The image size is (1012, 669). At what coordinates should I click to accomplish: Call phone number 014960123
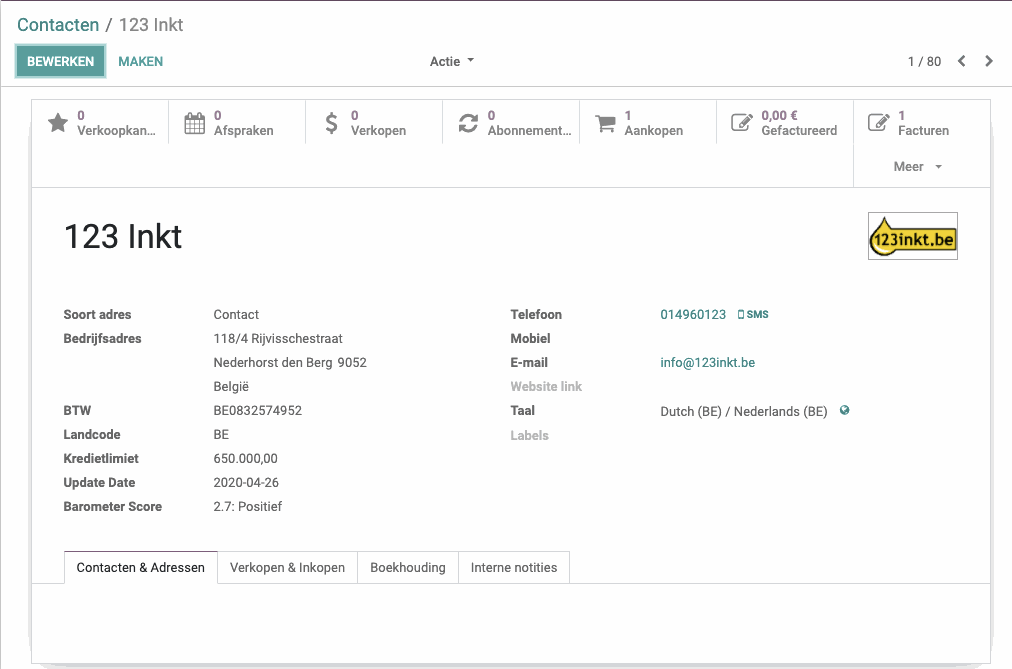pos(693,314)
